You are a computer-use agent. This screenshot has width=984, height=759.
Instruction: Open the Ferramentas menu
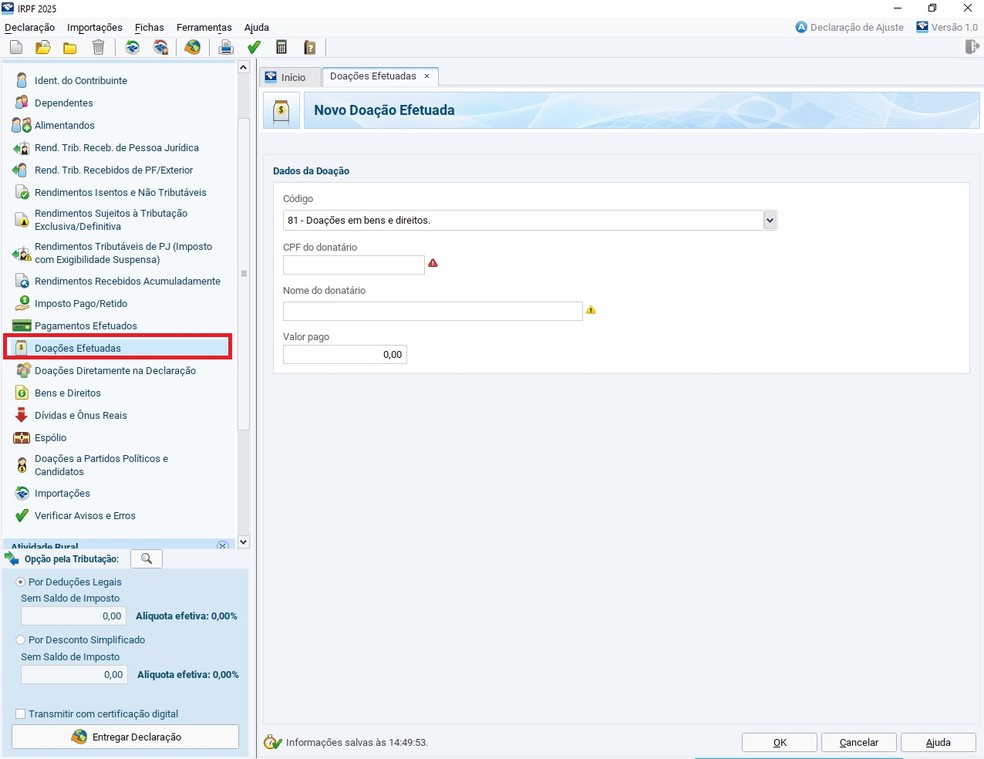pos(204,27)
